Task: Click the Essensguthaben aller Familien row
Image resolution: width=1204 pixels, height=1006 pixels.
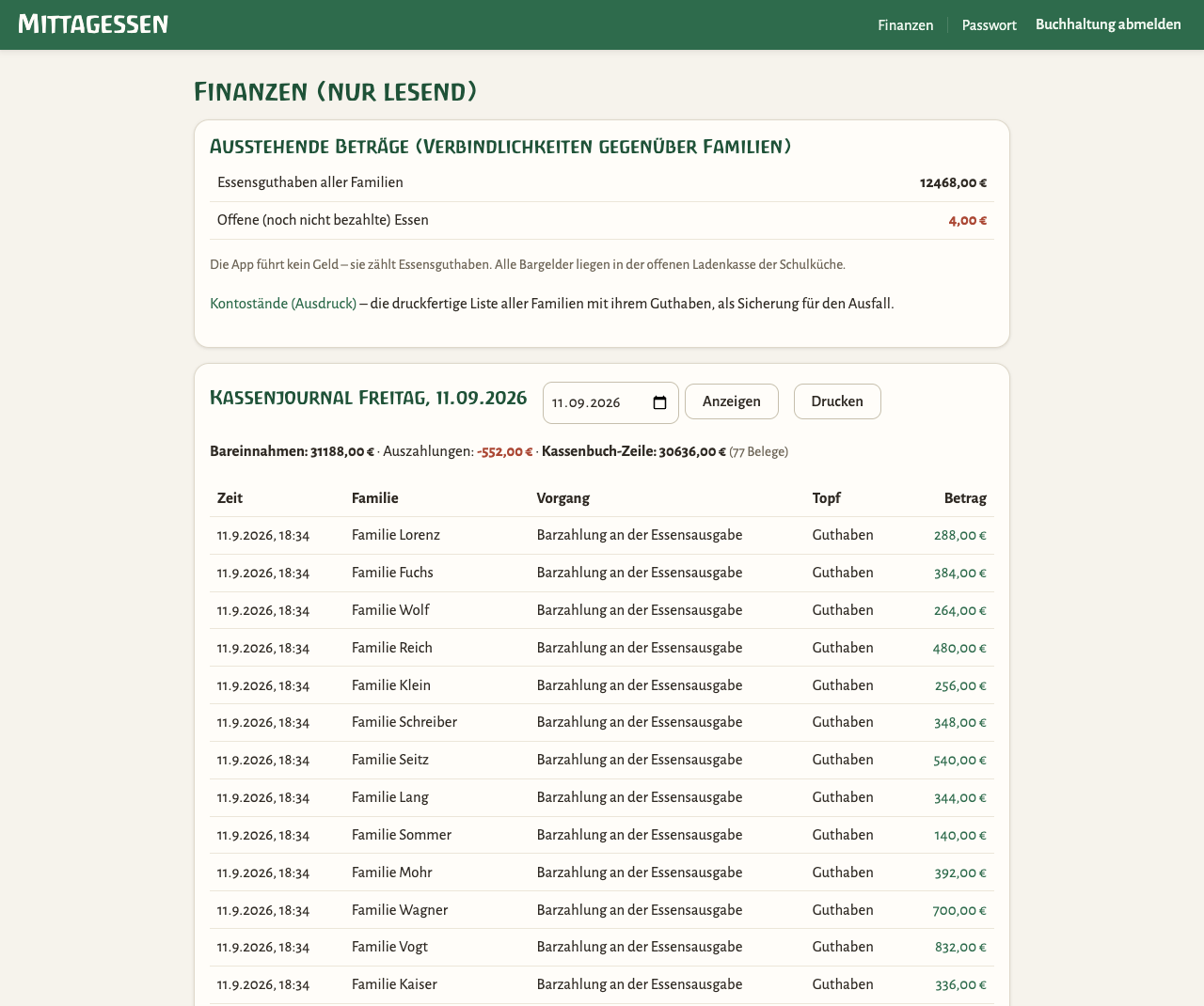Action: (602, 182)
